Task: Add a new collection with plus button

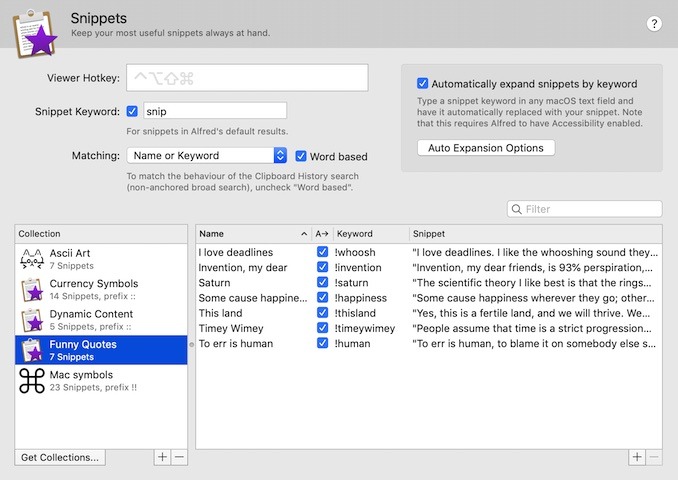Action: pos(162,457)
